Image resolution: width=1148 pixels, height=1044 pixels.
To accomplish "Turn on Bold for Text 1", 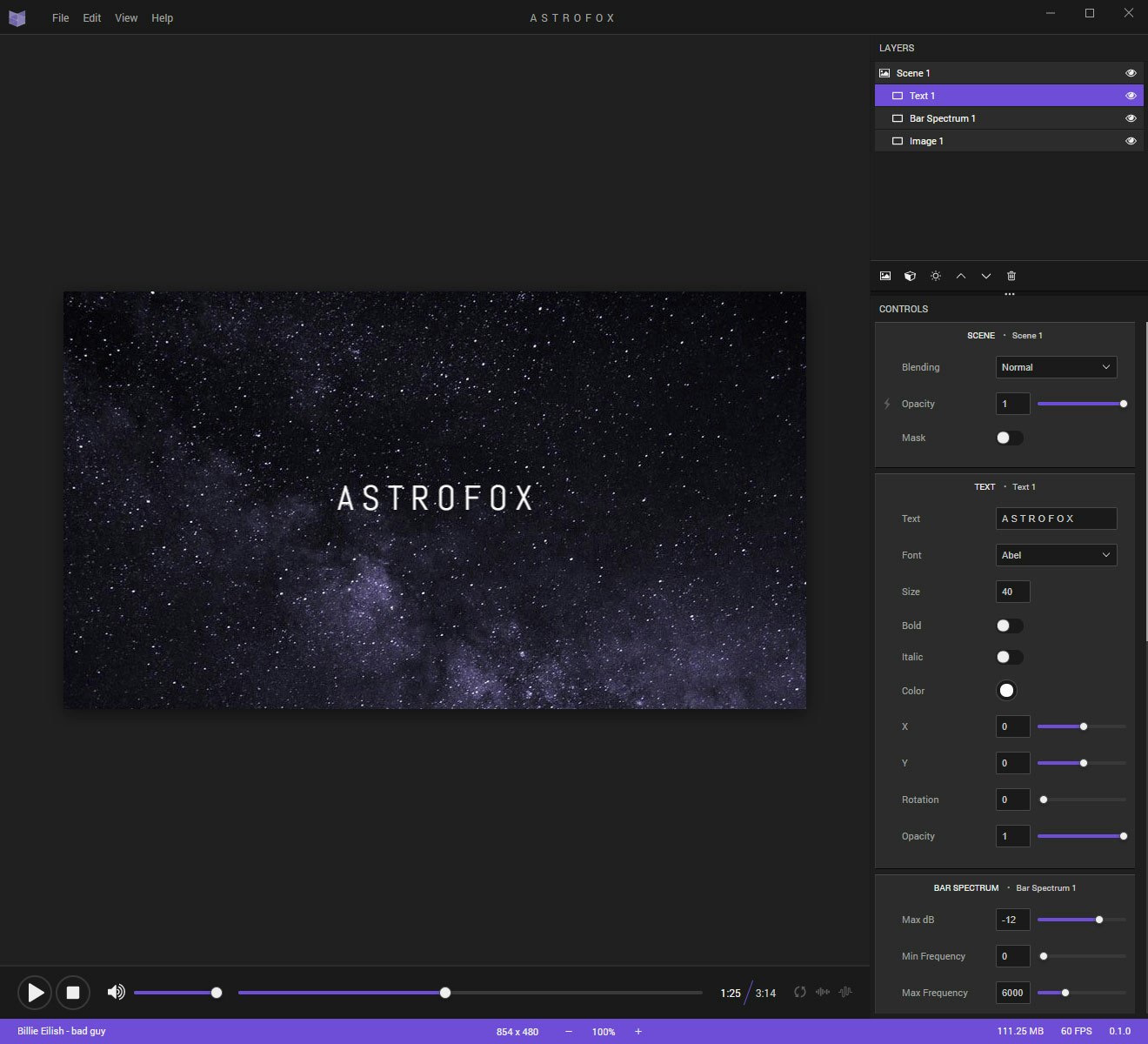I will tap(1009, 626).
